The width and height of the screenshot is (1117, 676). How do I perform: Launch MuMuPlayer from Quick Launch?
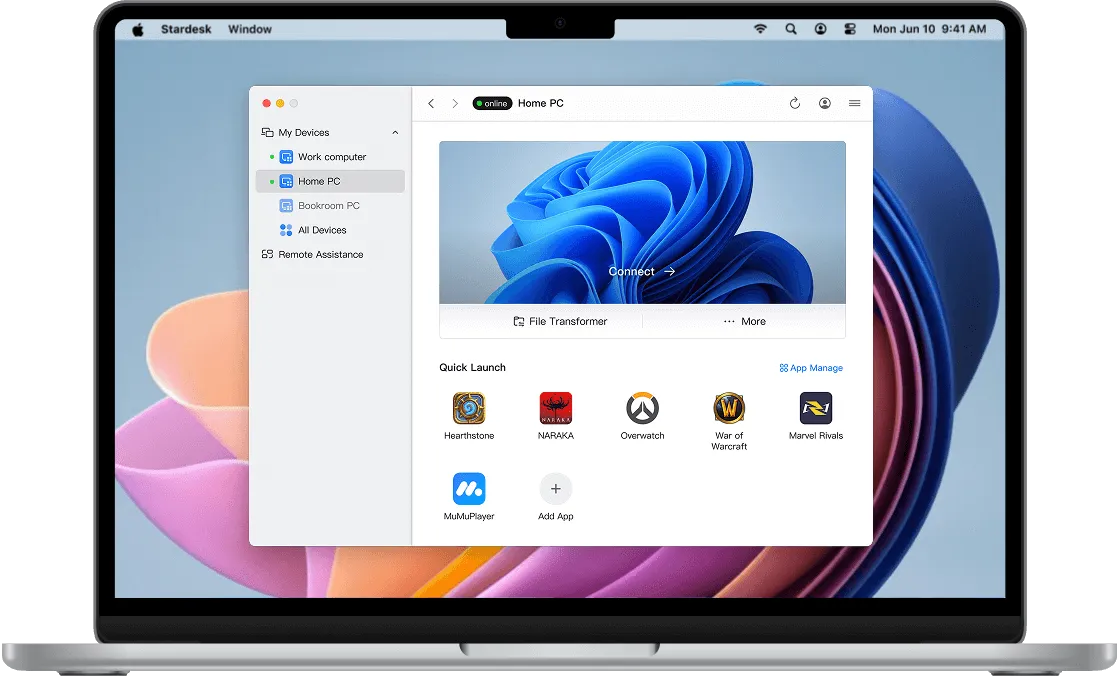pos(468,488)
